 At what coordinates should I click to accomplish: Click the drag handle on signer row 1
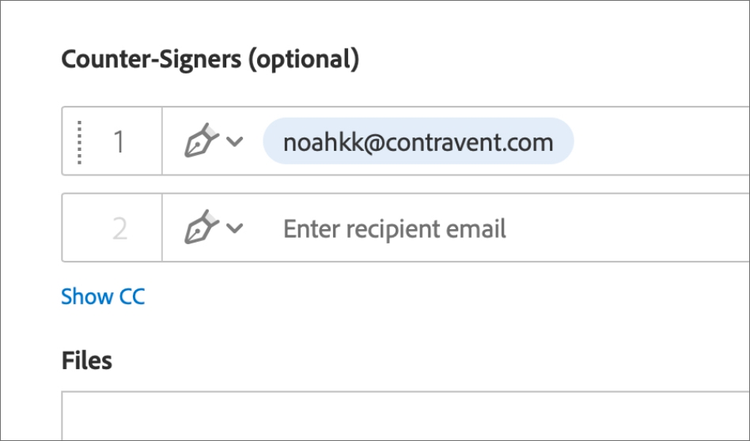(79, 142)
